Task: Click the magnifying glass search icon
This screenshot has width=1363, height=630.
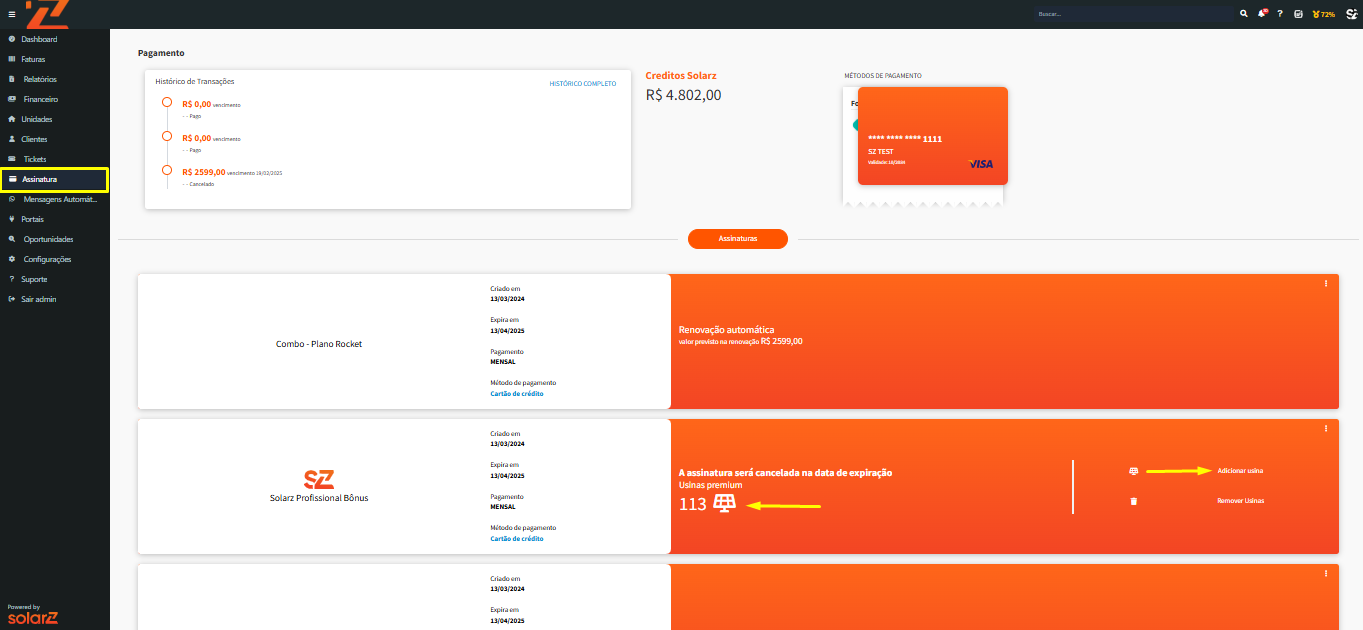Action: [1244, 14]
